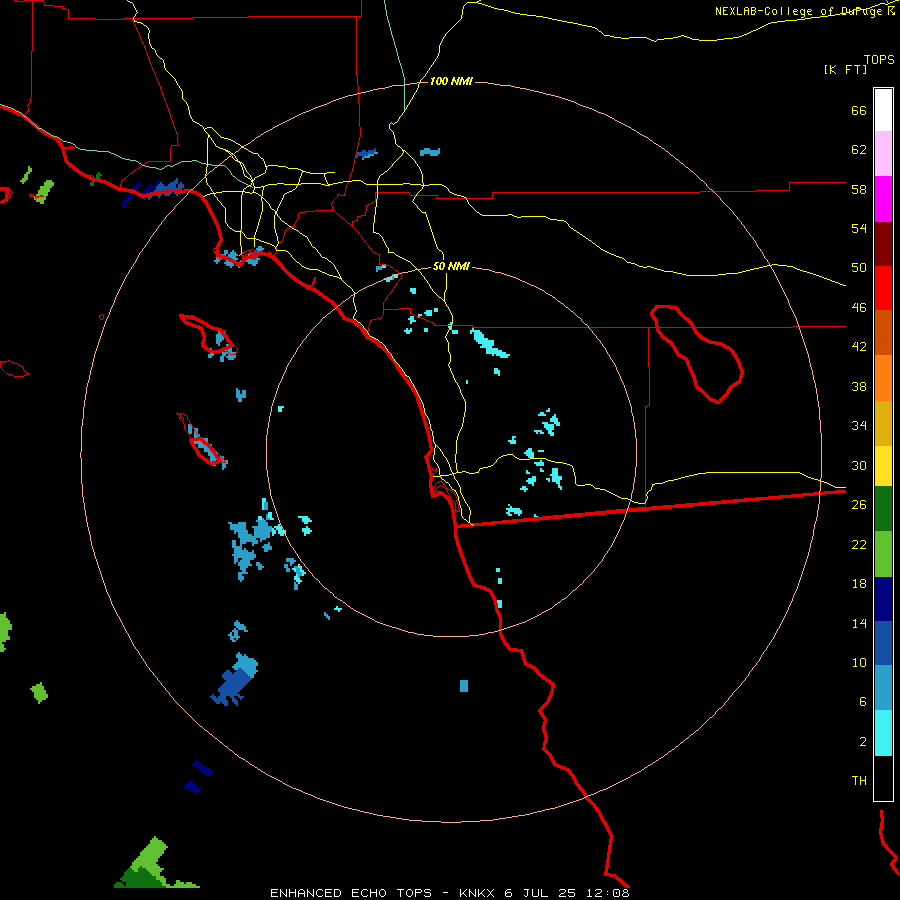Click the navy 22 kft legend swatch

[883, 599]
